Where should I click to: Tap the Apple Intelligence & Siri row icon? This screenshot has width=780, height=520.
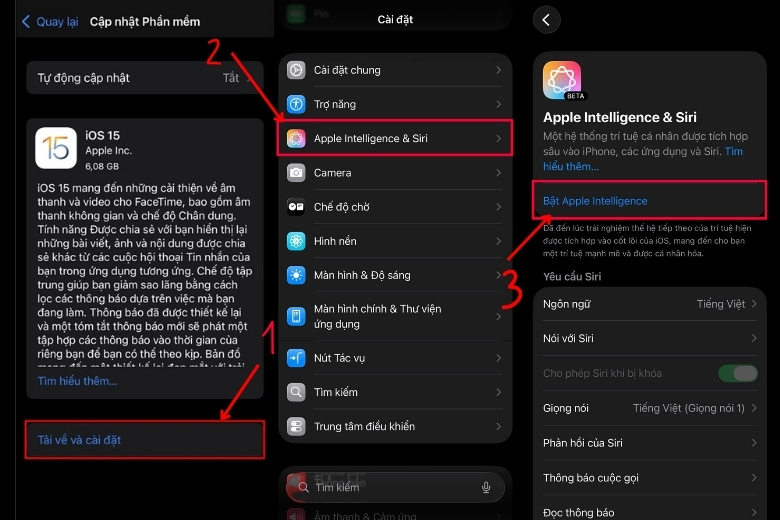pyautogui.click(x=296, y=138)
